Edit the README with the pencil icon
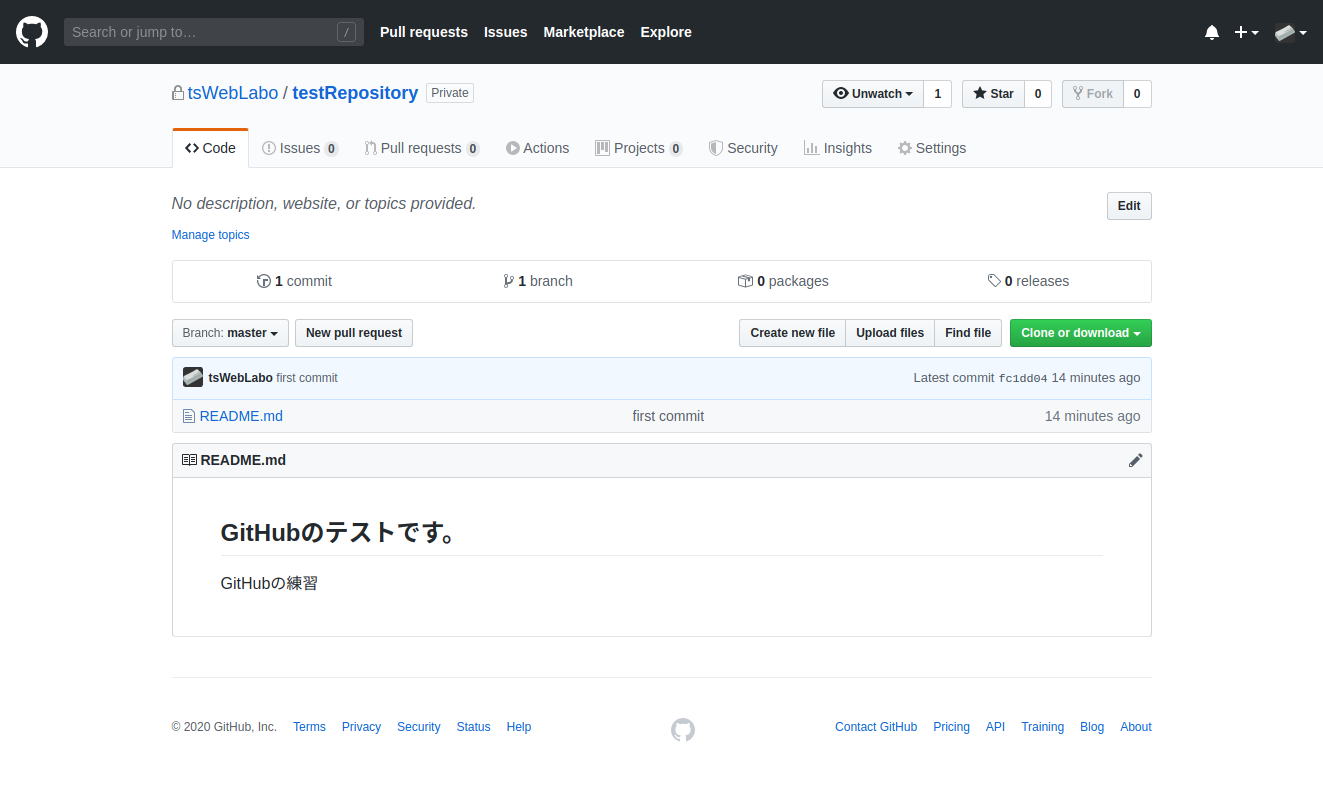Screen dimensions: 1323x793 point(1135,460)
